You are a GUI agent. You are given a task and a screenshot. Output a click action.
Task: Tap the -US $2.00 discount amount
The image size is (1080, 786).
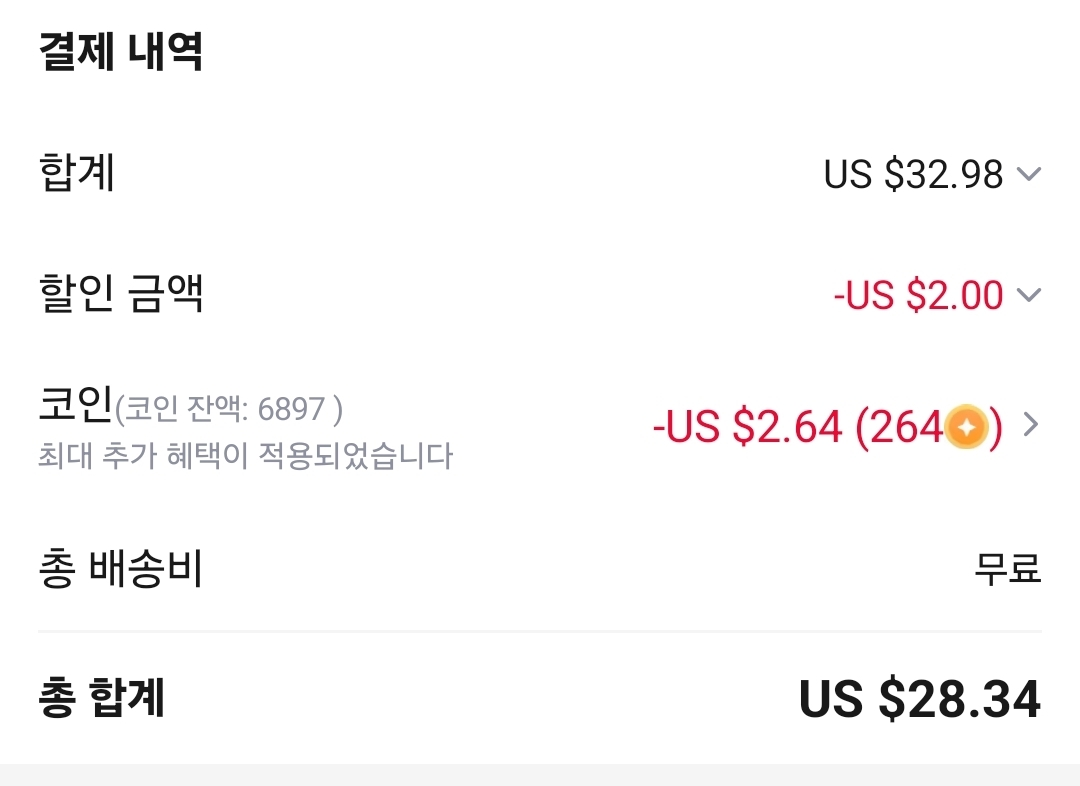point(918,295)
